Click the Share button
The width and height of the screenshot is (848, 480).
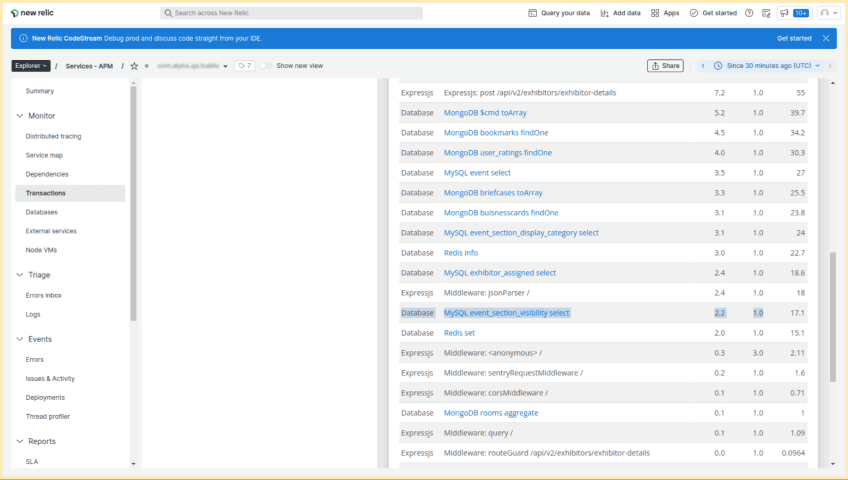click(665, 66)
